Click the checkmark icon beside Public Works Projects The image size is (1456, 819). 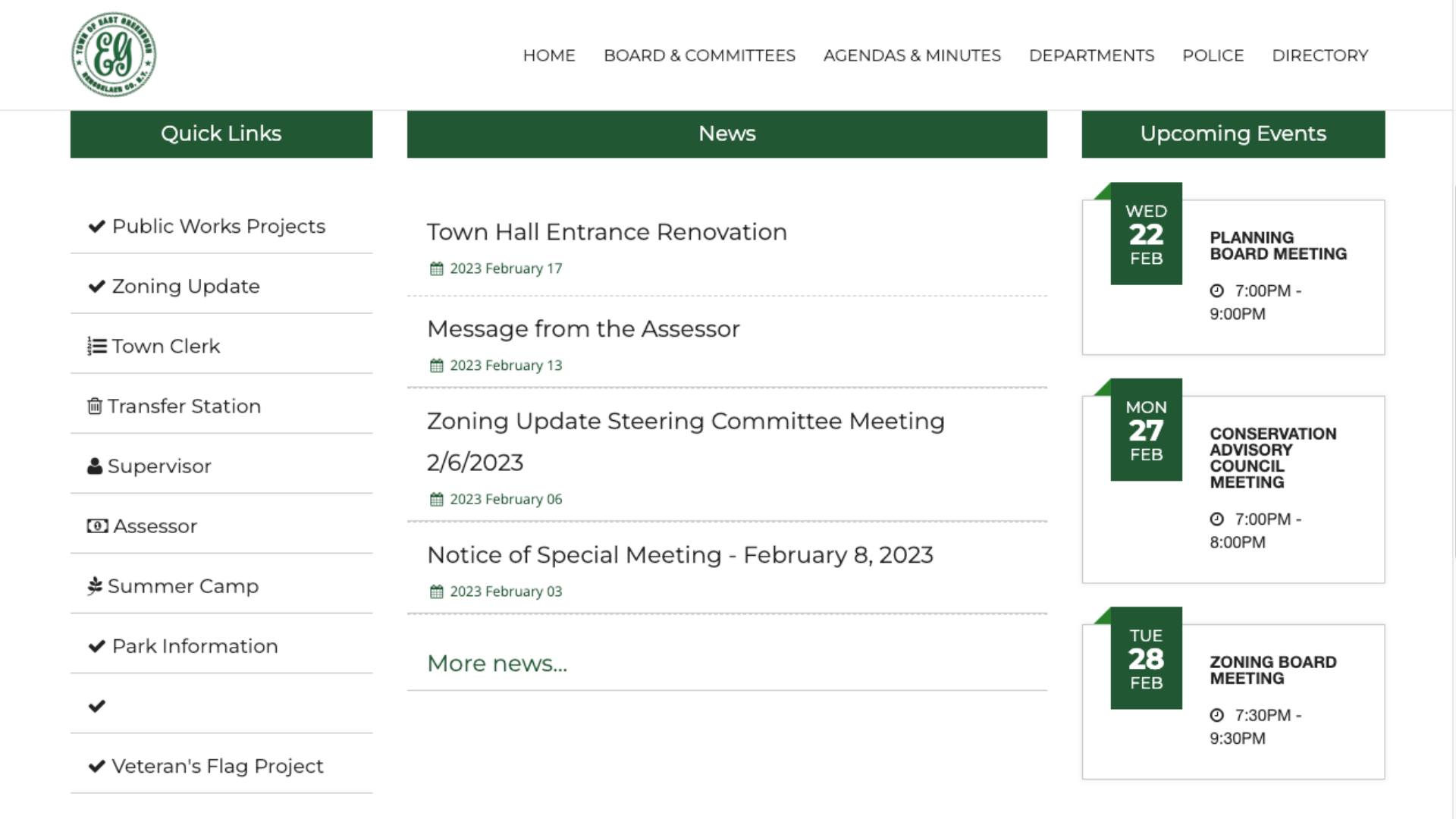96,227
